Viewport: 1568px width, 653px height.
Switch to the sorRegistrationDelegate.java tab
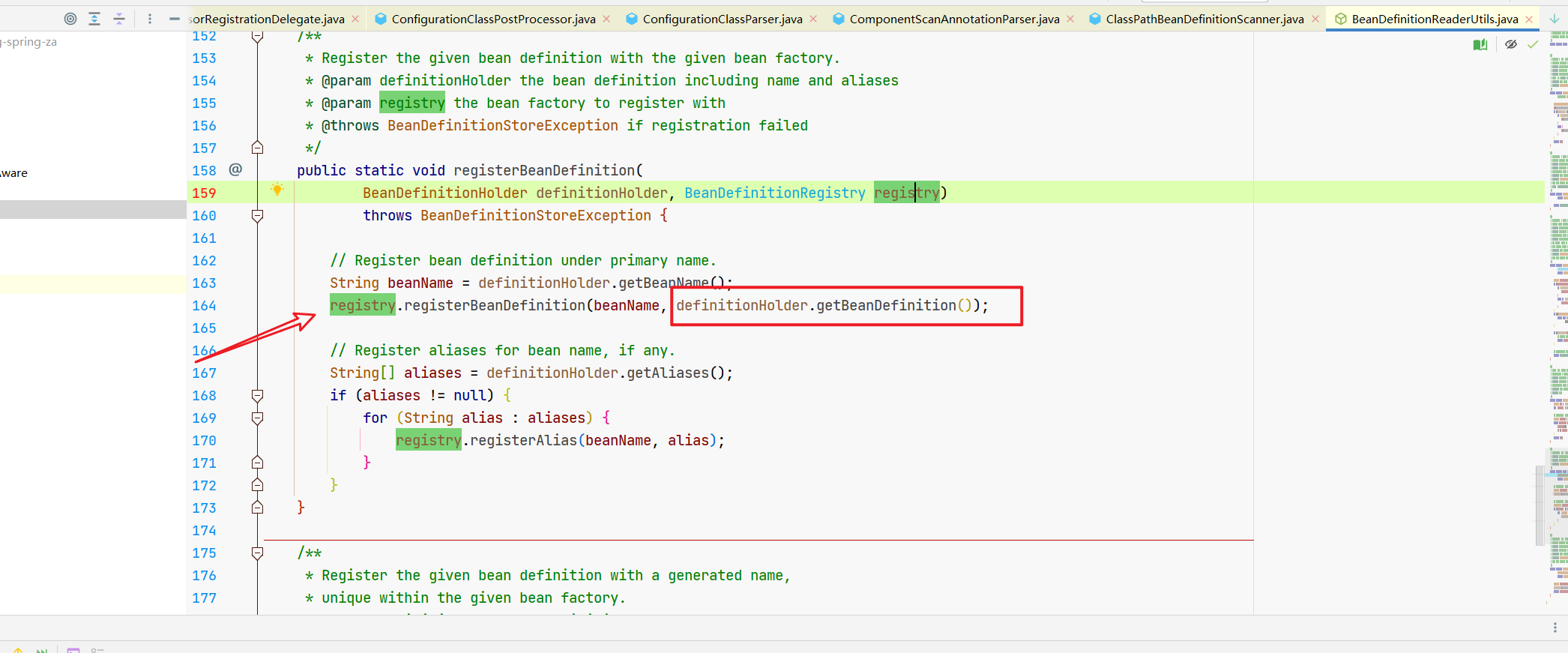268,19
